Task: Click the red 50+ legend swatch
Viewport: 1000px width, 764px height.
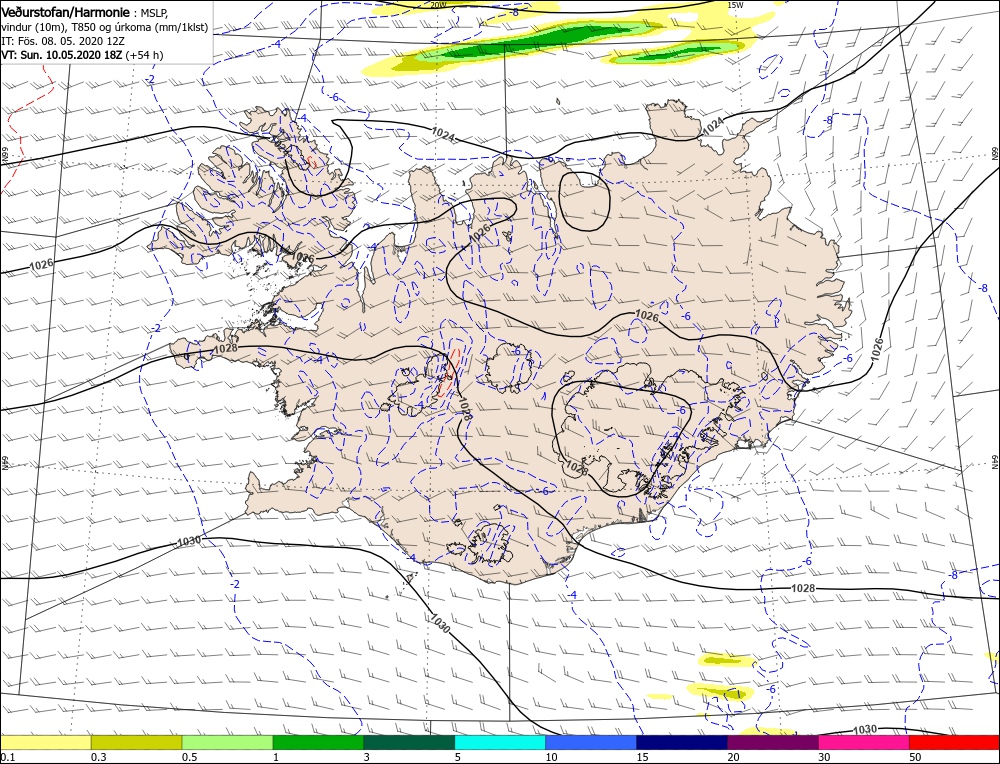Action: (955, 742)
